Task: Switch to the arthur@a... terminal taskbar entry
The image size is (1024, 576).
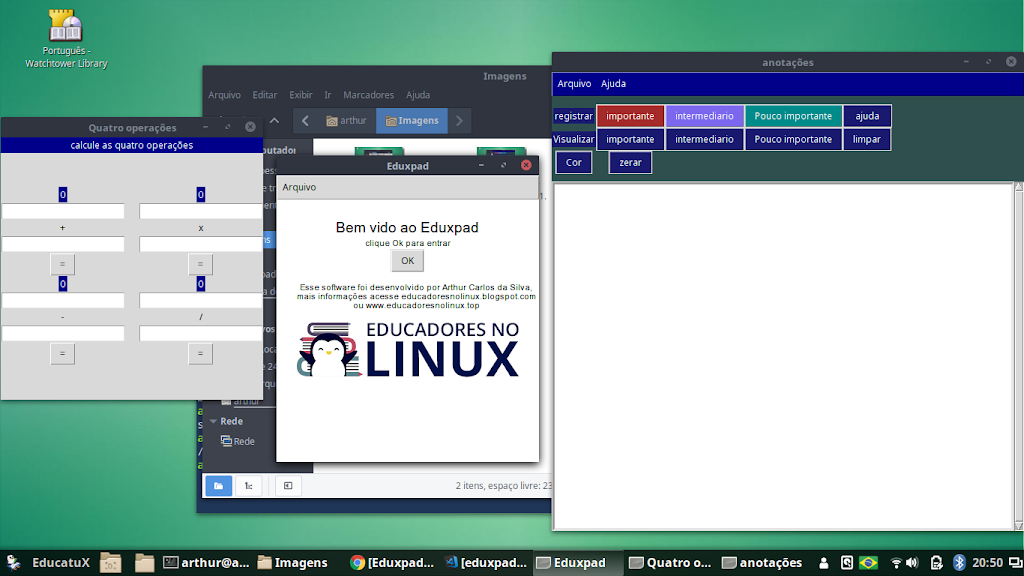Action: (206, 562)
